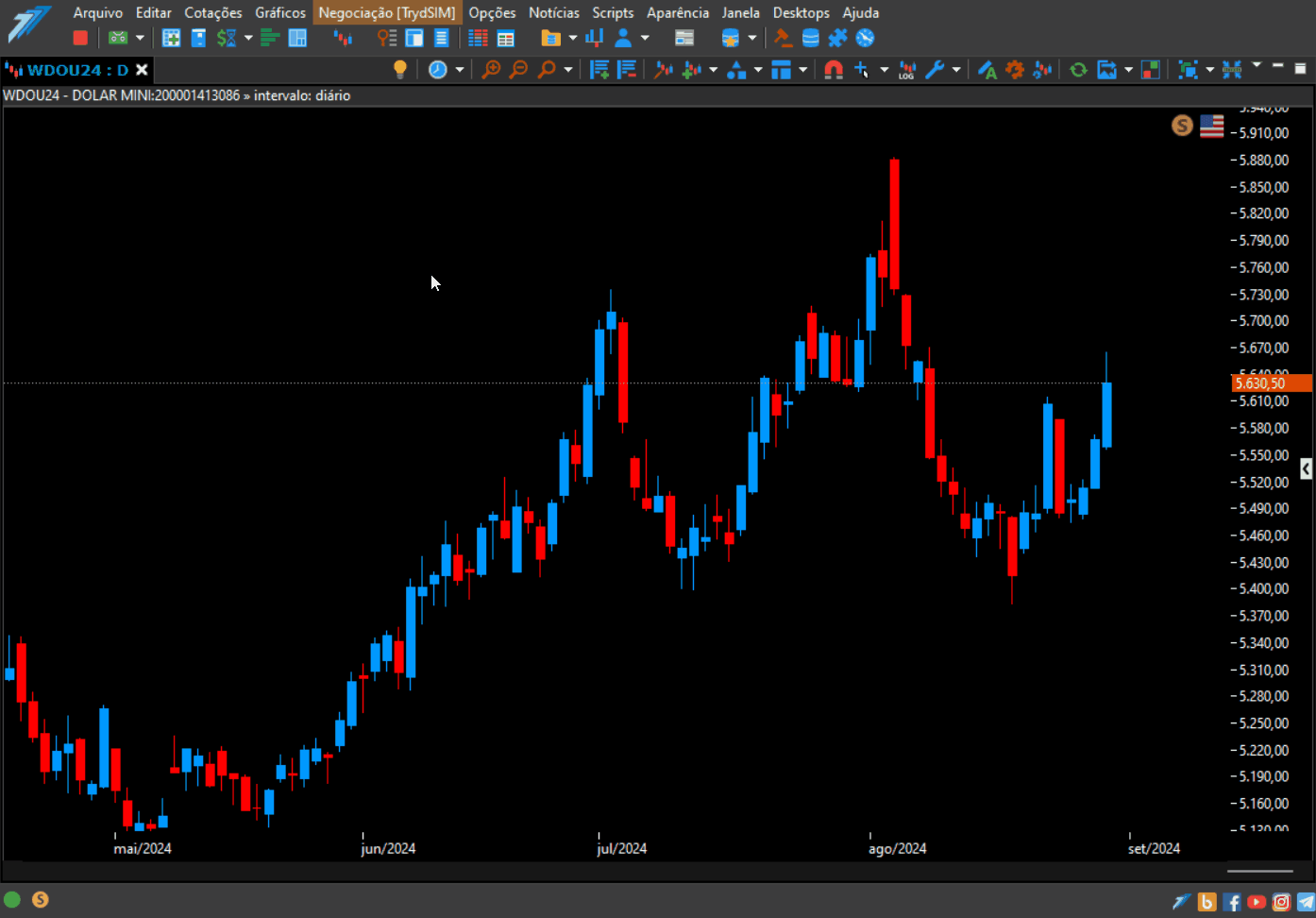Screen dimensions: 1316x918
Task: Open the Gráficos menu
Action: [x=280, y=12]
